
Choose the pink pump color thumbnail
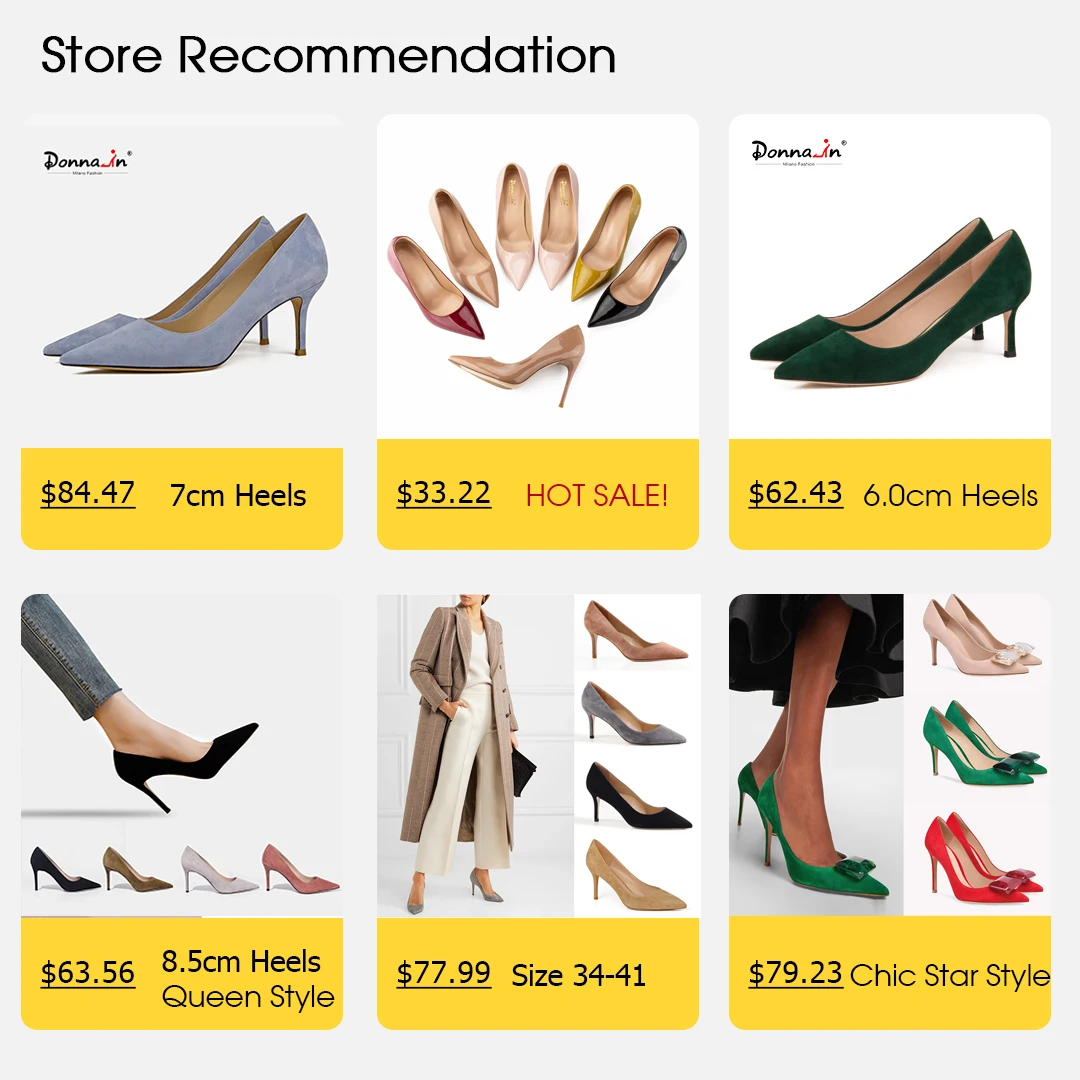tap(300, 867)
